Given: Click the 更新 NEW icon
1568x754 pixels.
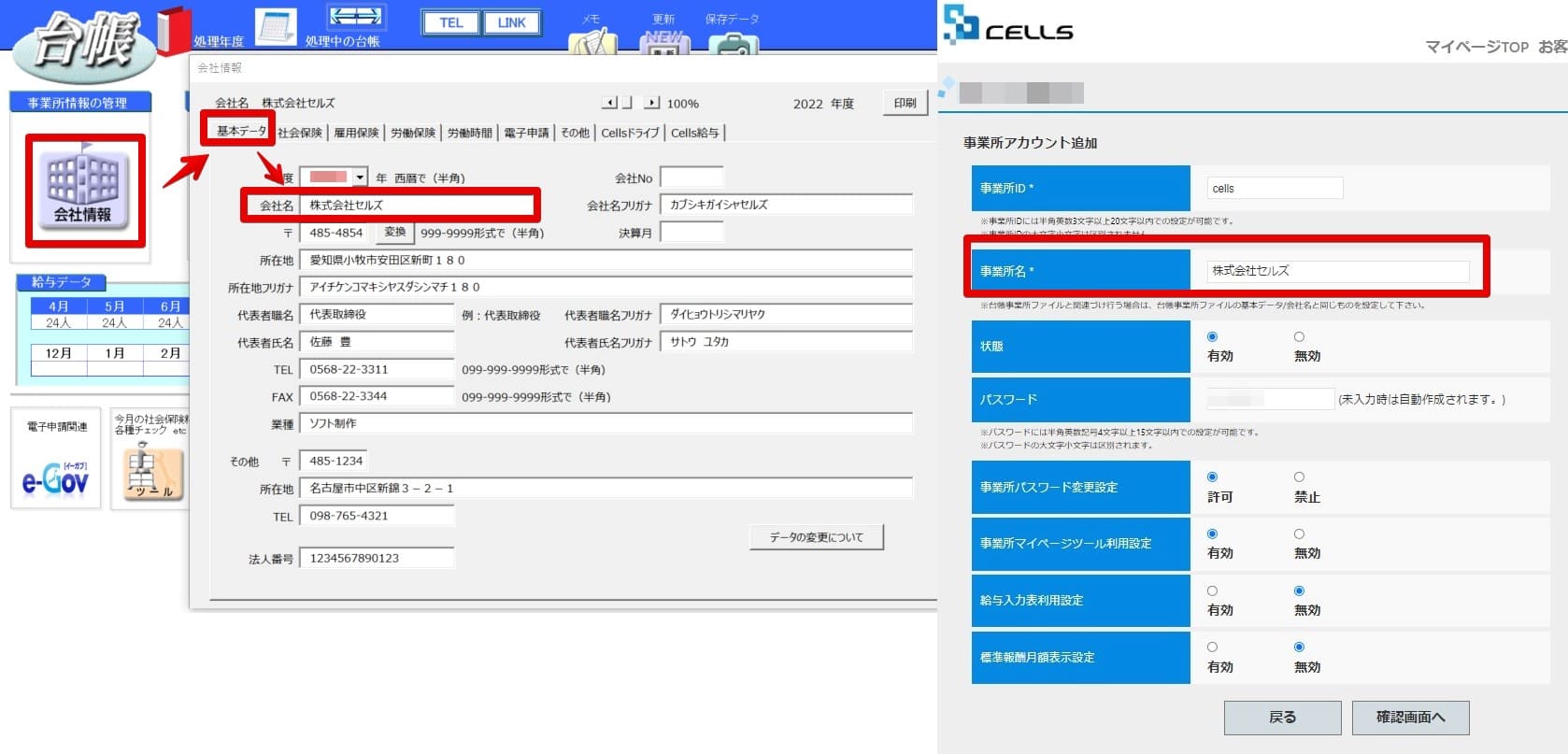Looking at the screenshot, I should point(663,43).
